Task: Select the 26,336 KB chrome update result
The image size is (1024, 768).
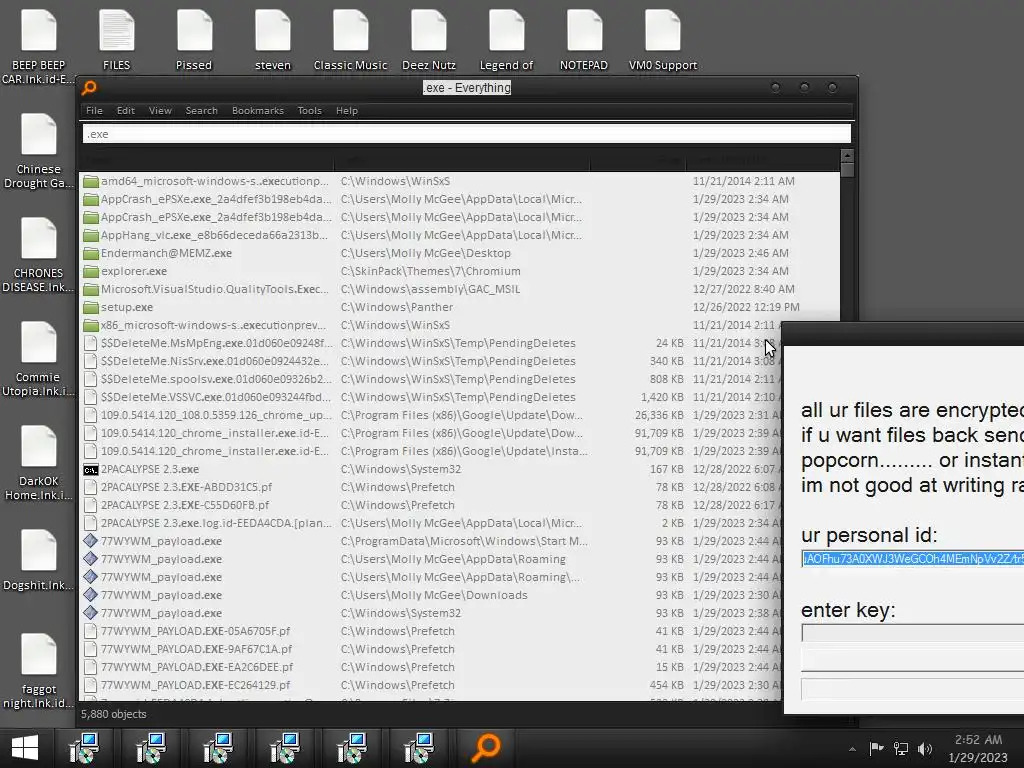Action: 430,415
